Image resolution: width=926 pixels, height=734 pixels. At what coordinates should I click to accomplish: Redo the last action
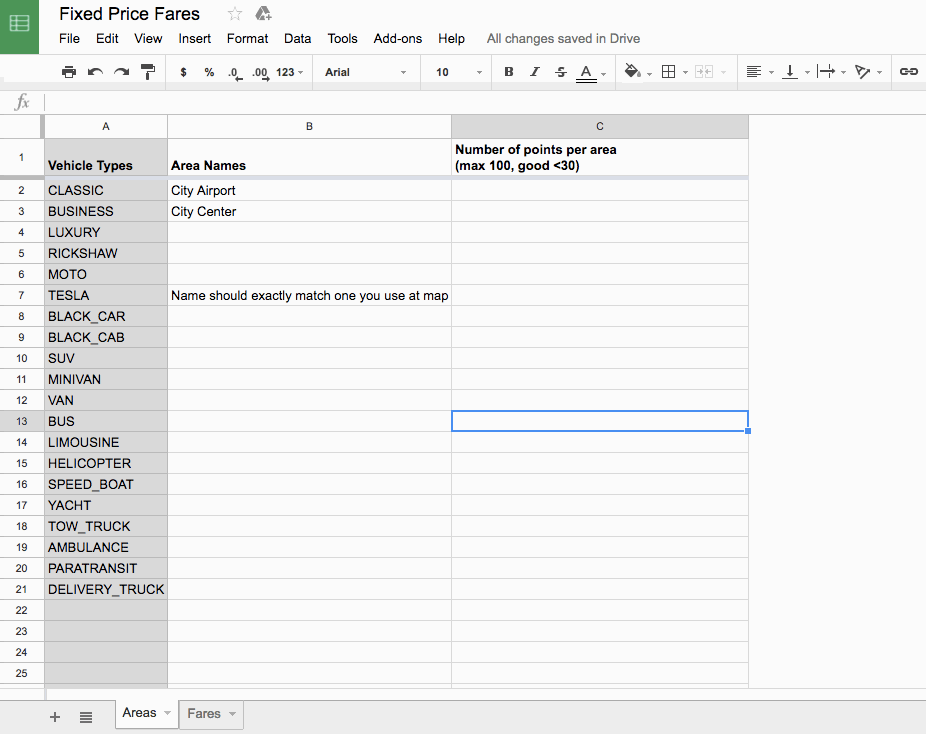[x=122, y=72]
